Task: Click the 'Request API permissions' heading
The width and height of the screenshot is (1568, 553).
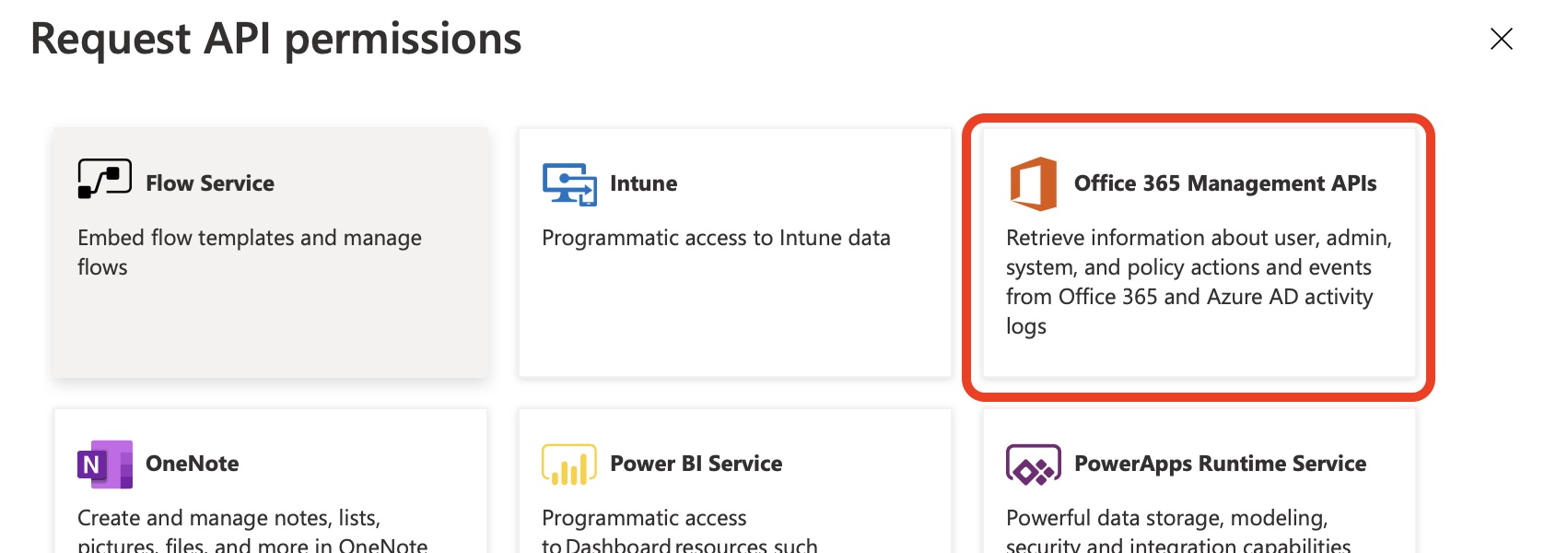Action: click(x=276, y=39)
